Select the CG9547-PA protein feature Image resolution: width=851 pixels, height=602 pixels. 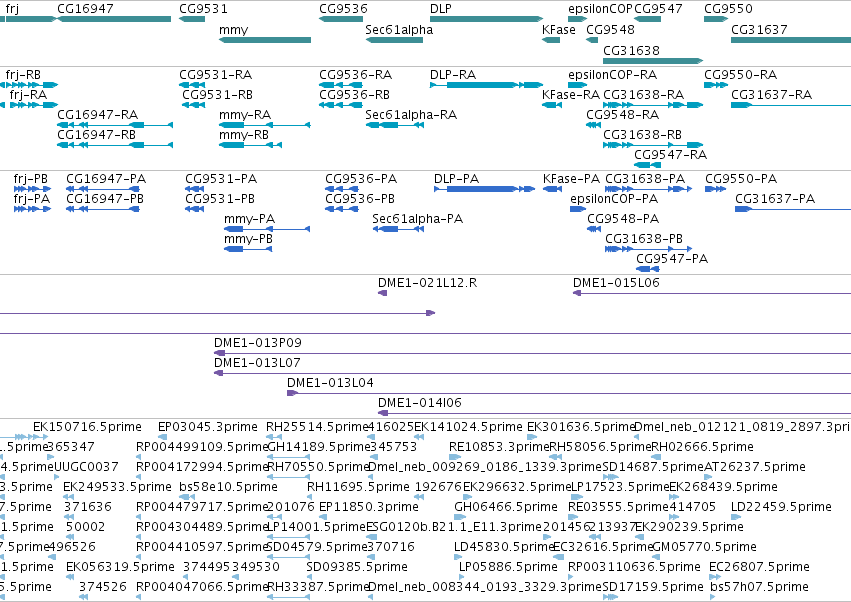pos(647,269)
